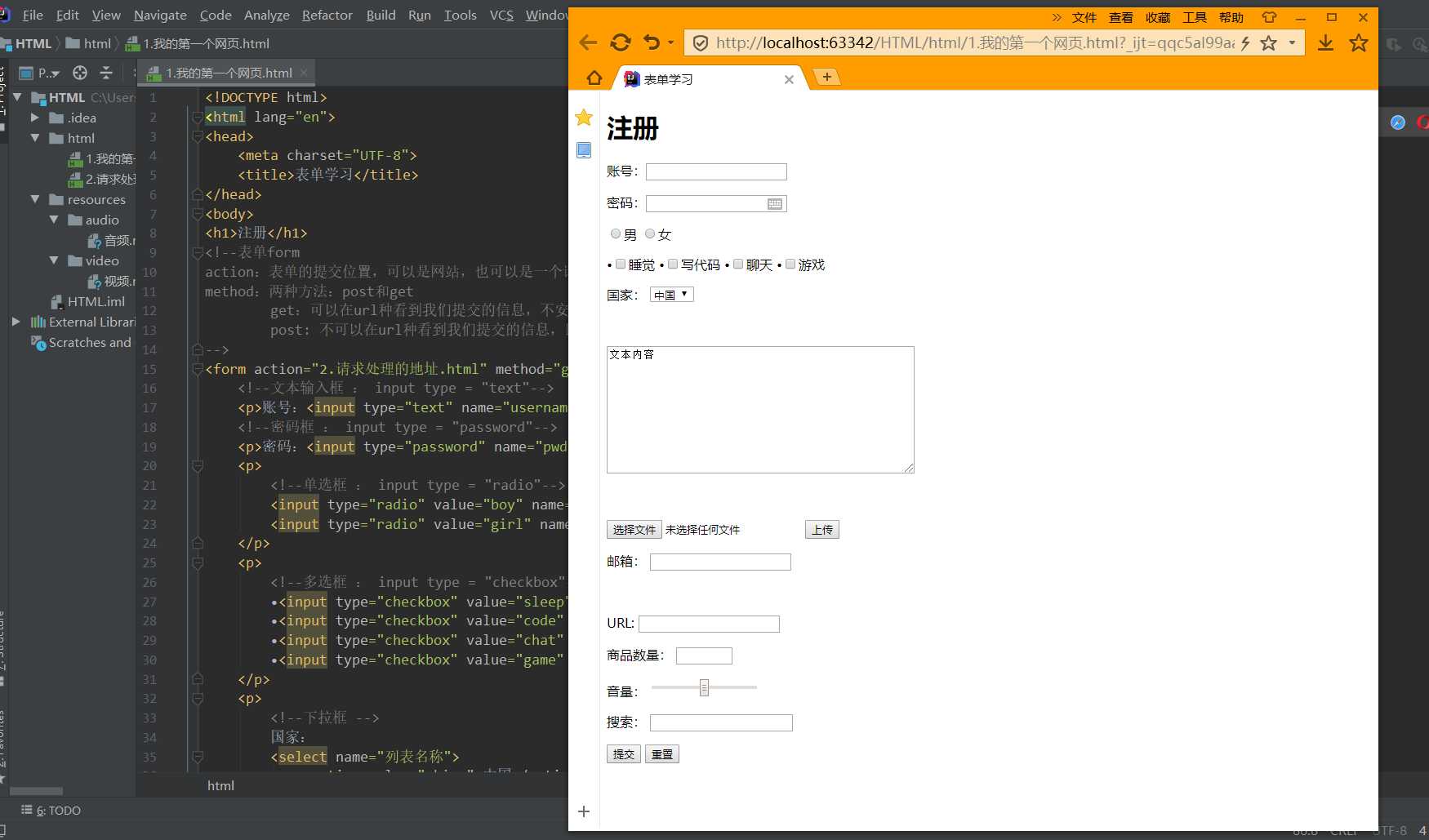The height and width of the screenshot is (840, 1429).
Task: Click the blue screen sidebar icon
Action: (x=584, y=150)
